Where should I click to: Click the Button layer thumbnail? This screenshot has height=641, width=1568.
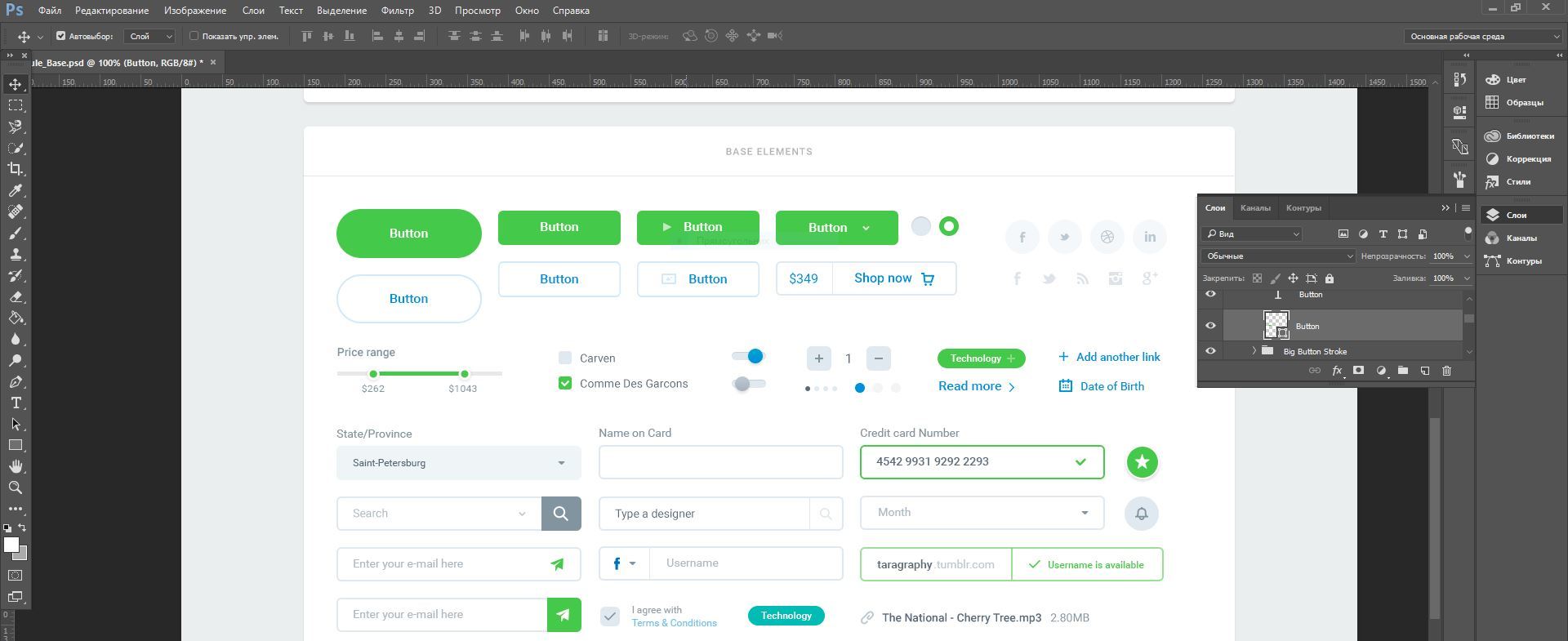[1276, 325]
